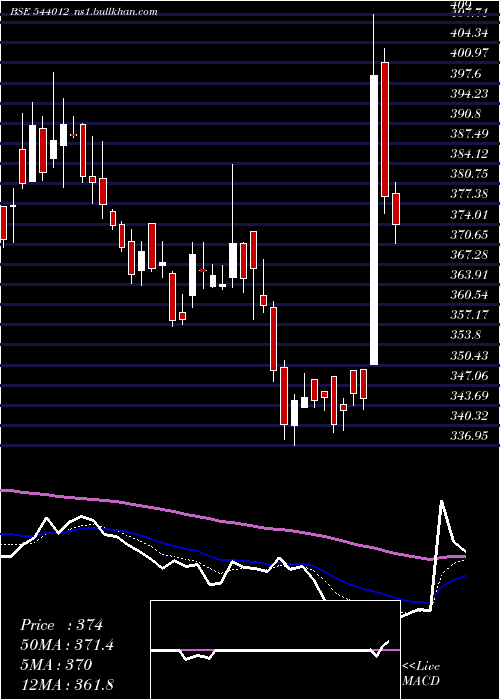This screenshot has width=500, height=700.
Task: Click the tallest white bullish candle
Action: point(374,220)
